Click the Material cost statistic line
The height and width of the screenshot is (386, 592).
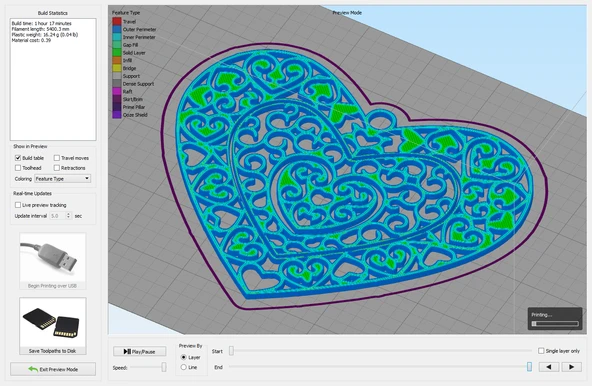(31, 40)
